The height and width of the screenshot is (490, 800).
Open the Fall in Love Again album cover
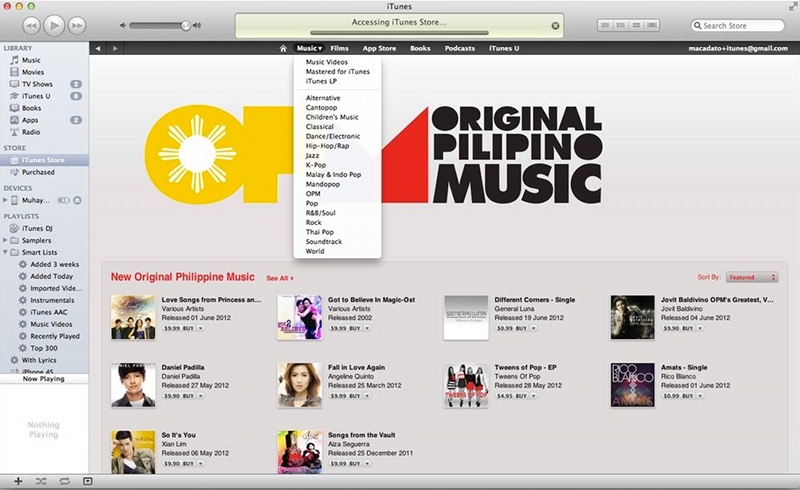coord(299,385)
